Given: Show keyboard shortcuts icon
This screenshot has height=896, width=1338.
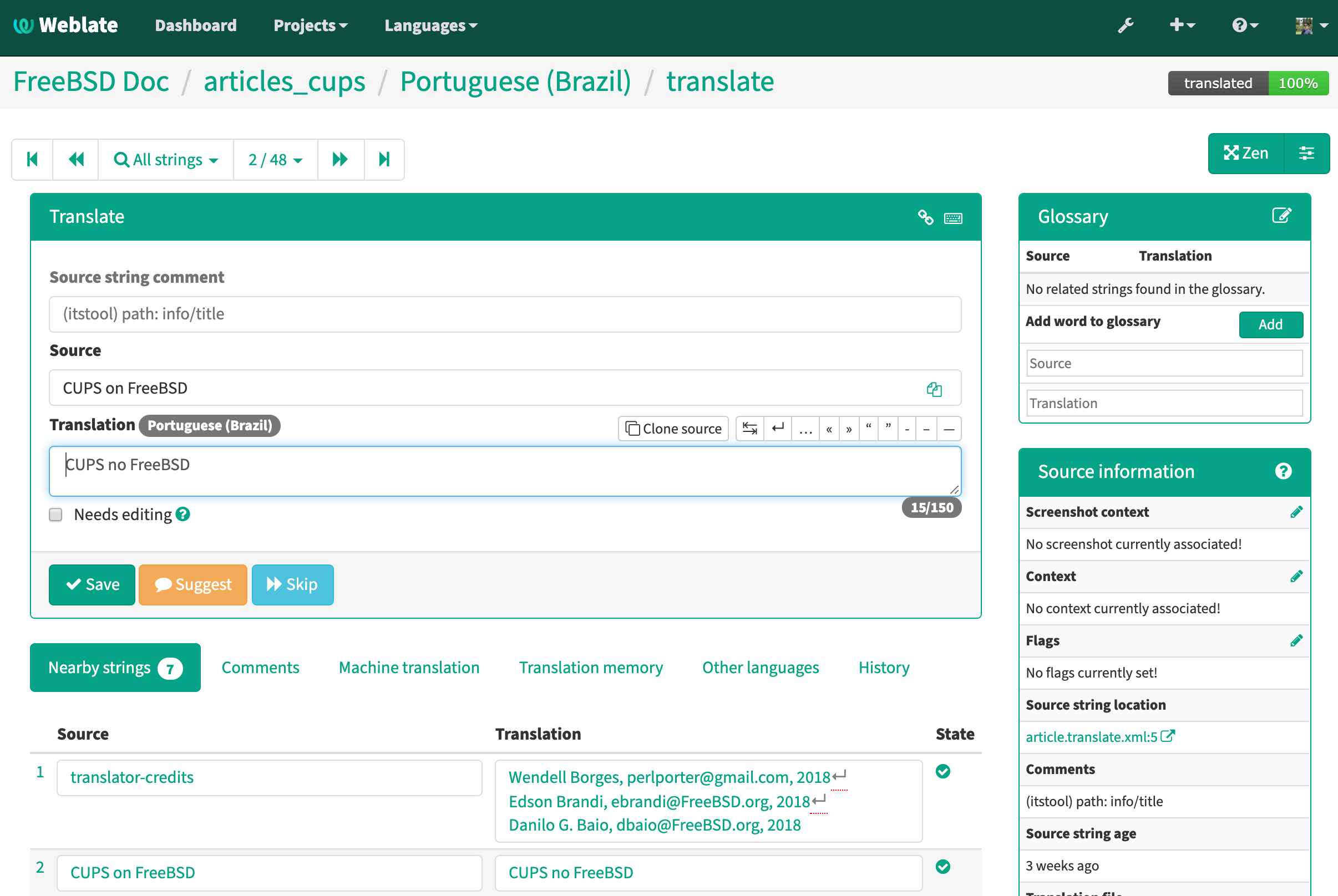Looking at the screenshot, I should tap(953, 218).
